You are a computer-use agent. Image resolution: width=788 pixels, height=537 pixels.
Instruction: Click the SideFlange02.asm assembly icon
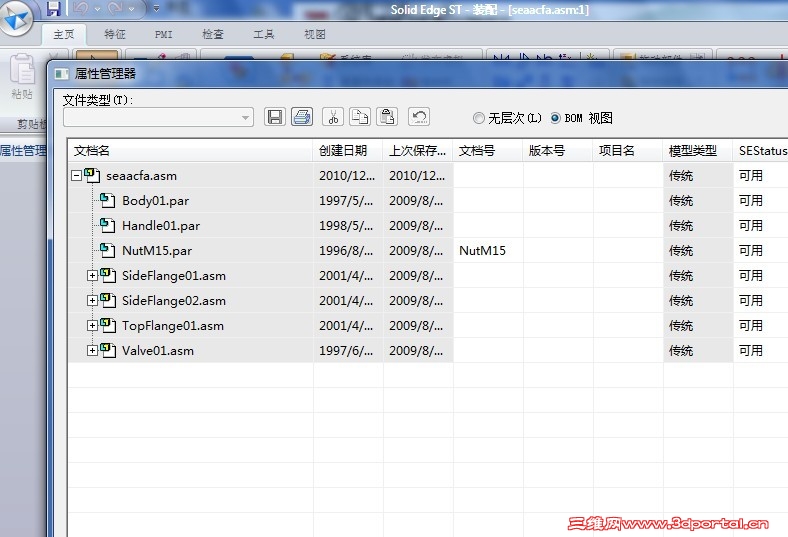[108, 300]
